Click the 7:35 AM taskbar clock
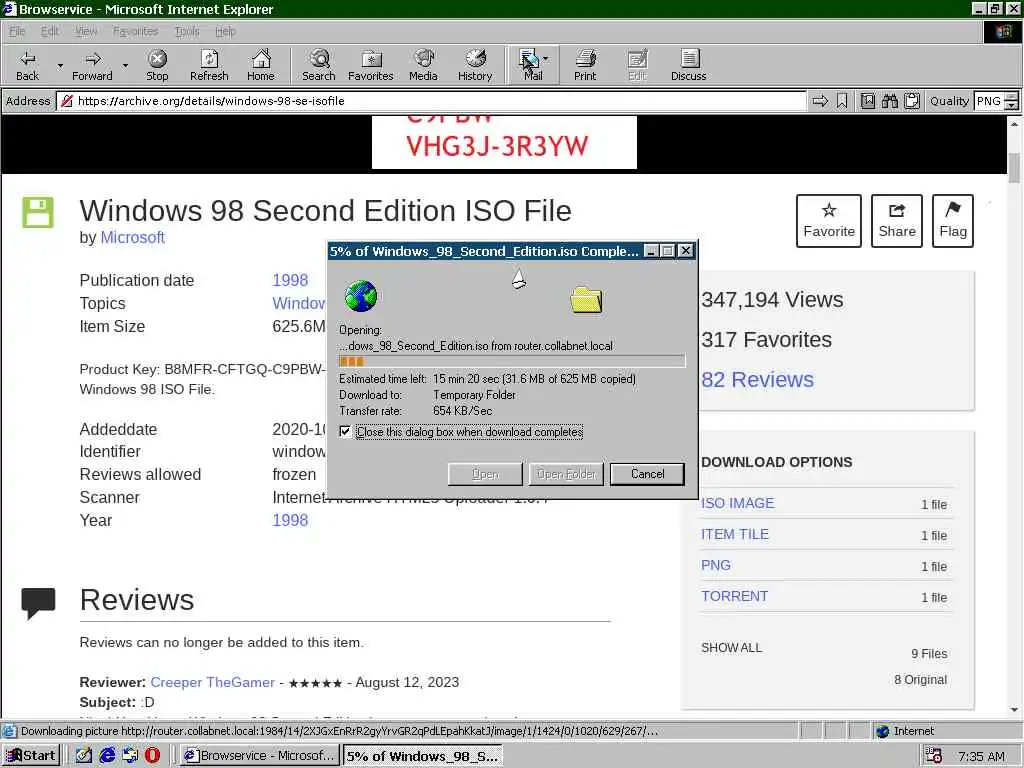 [x=981, y=756]
